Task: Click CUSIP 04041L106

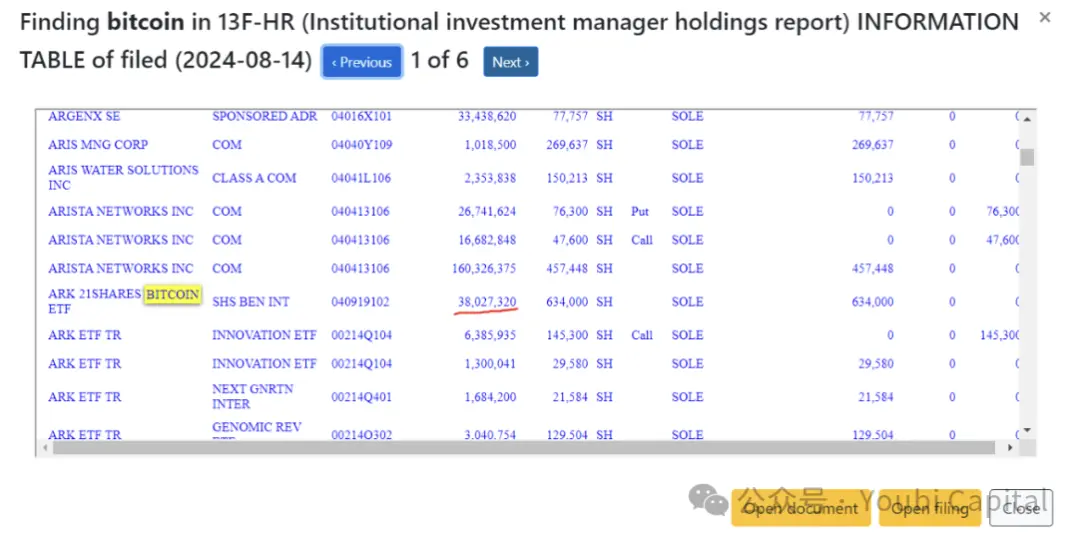Action: click(x=361, y=178)
